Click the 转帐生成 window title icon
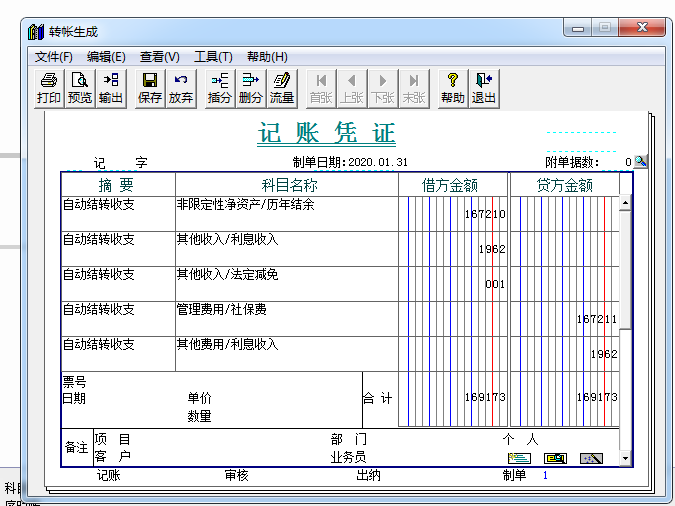675x506 pixels. point(36,32)
